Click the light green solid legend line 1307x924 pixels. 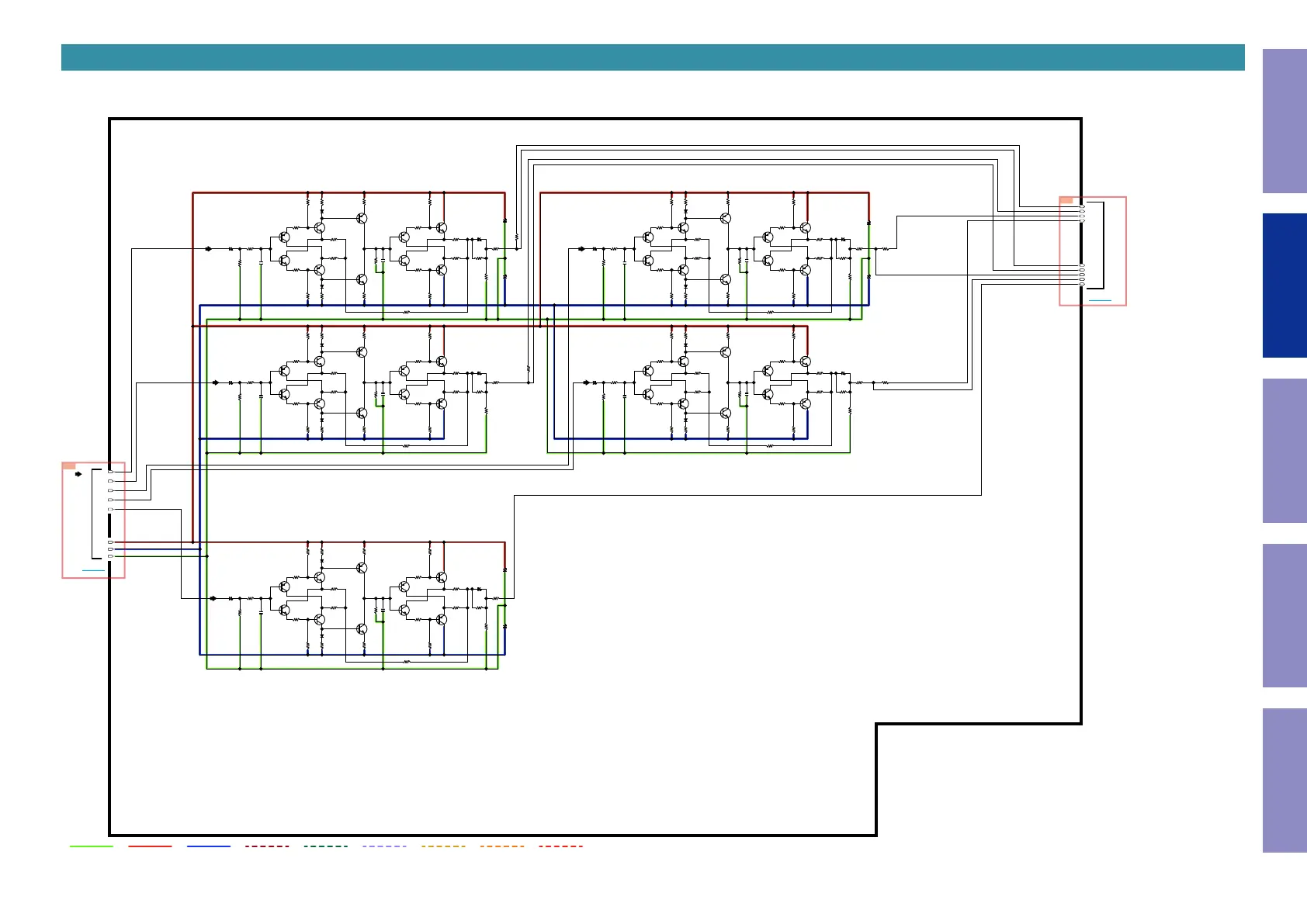92,846
